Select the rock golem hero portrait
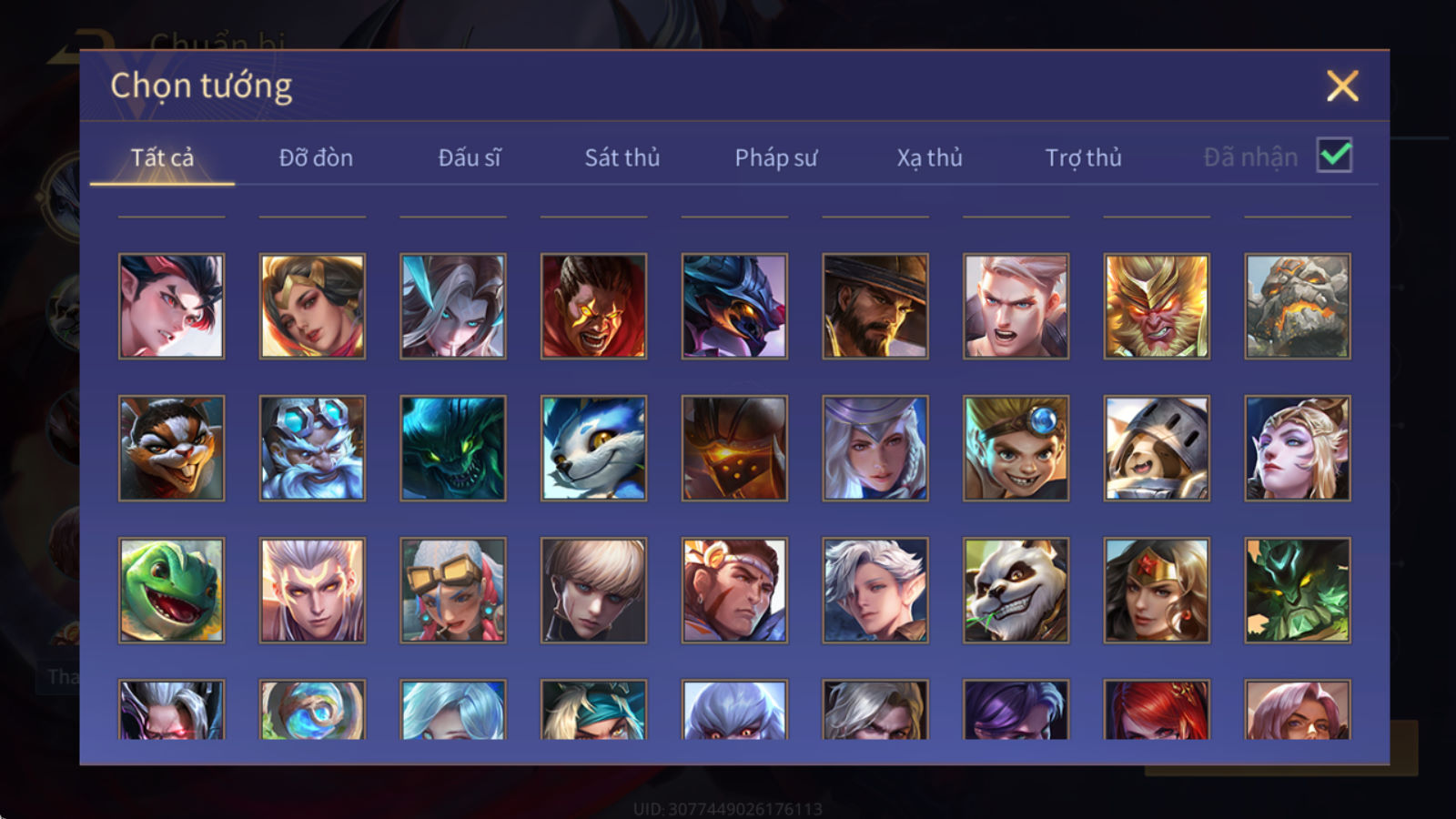The width and height of the screenshot is (1456, 819). click(1298, 306)
